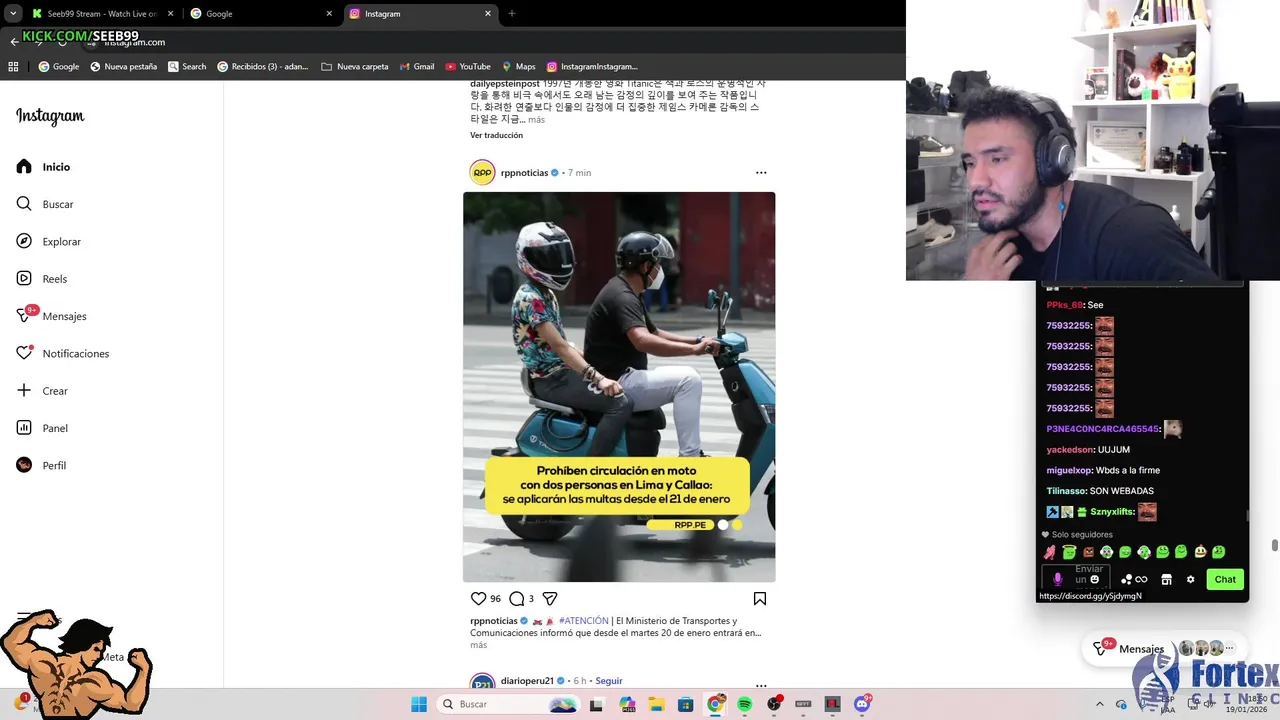This screenshot has height=720, width=1280.
Task: Click the Kick chat scrollbar
Action: tap(1246, 515)
